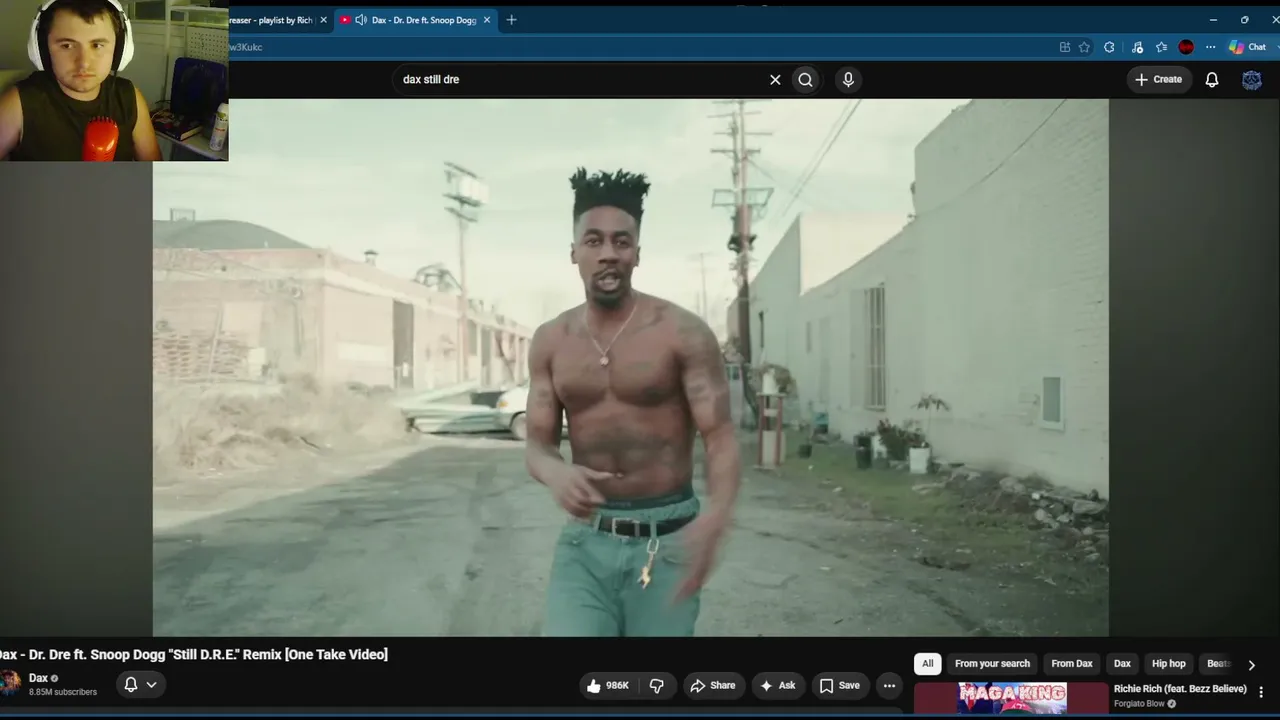Click the video title text

(194, 654)
